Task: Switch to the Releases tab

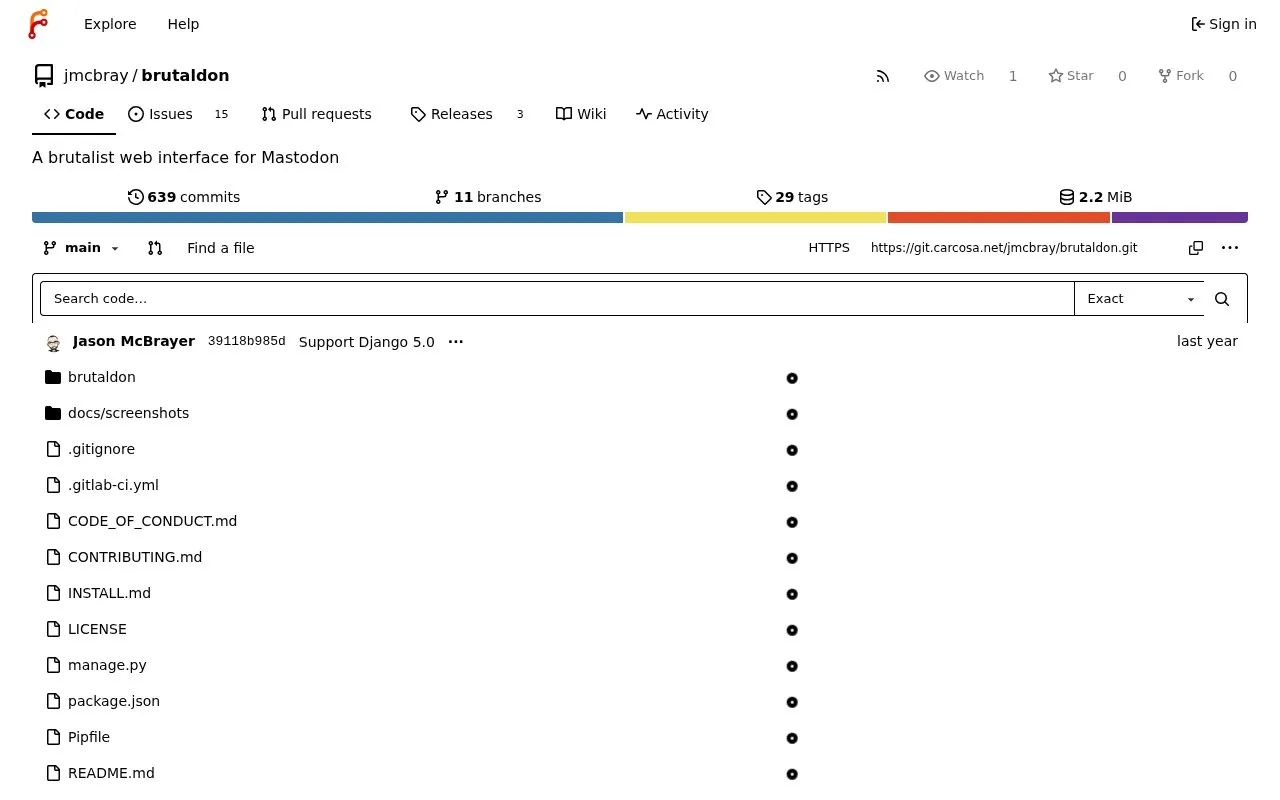Action: 467,114
